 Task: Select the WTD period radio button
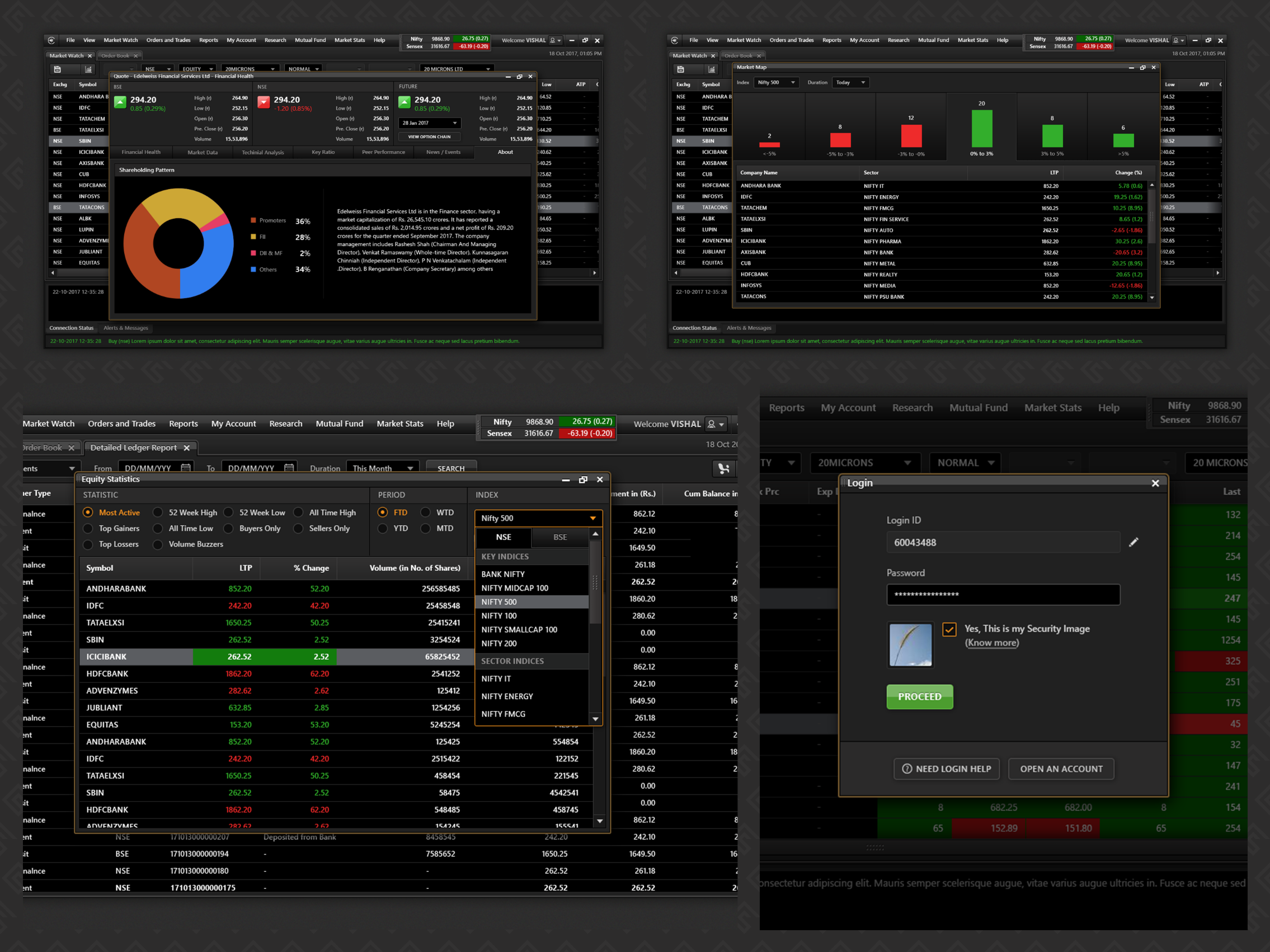425,512
